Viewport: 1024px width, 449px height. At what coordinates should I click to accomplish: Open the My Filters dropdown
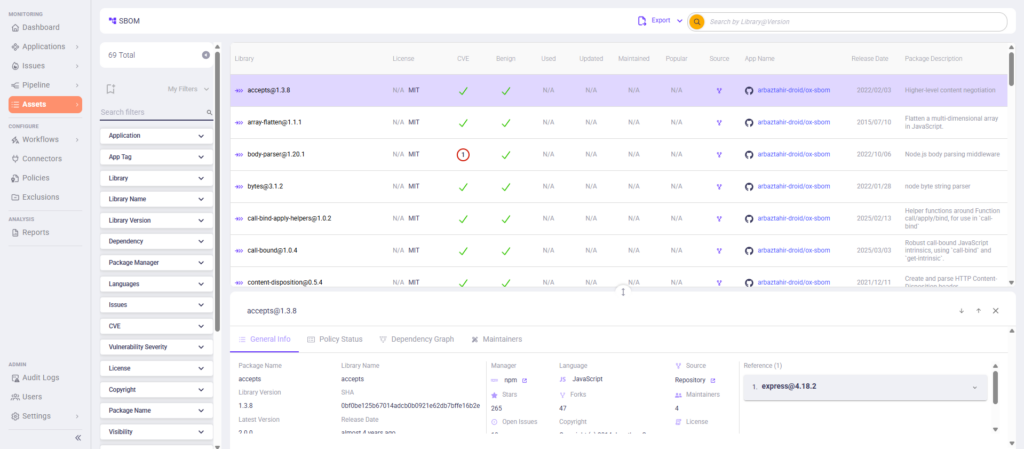pyautogui.click(x=188, y=89)
